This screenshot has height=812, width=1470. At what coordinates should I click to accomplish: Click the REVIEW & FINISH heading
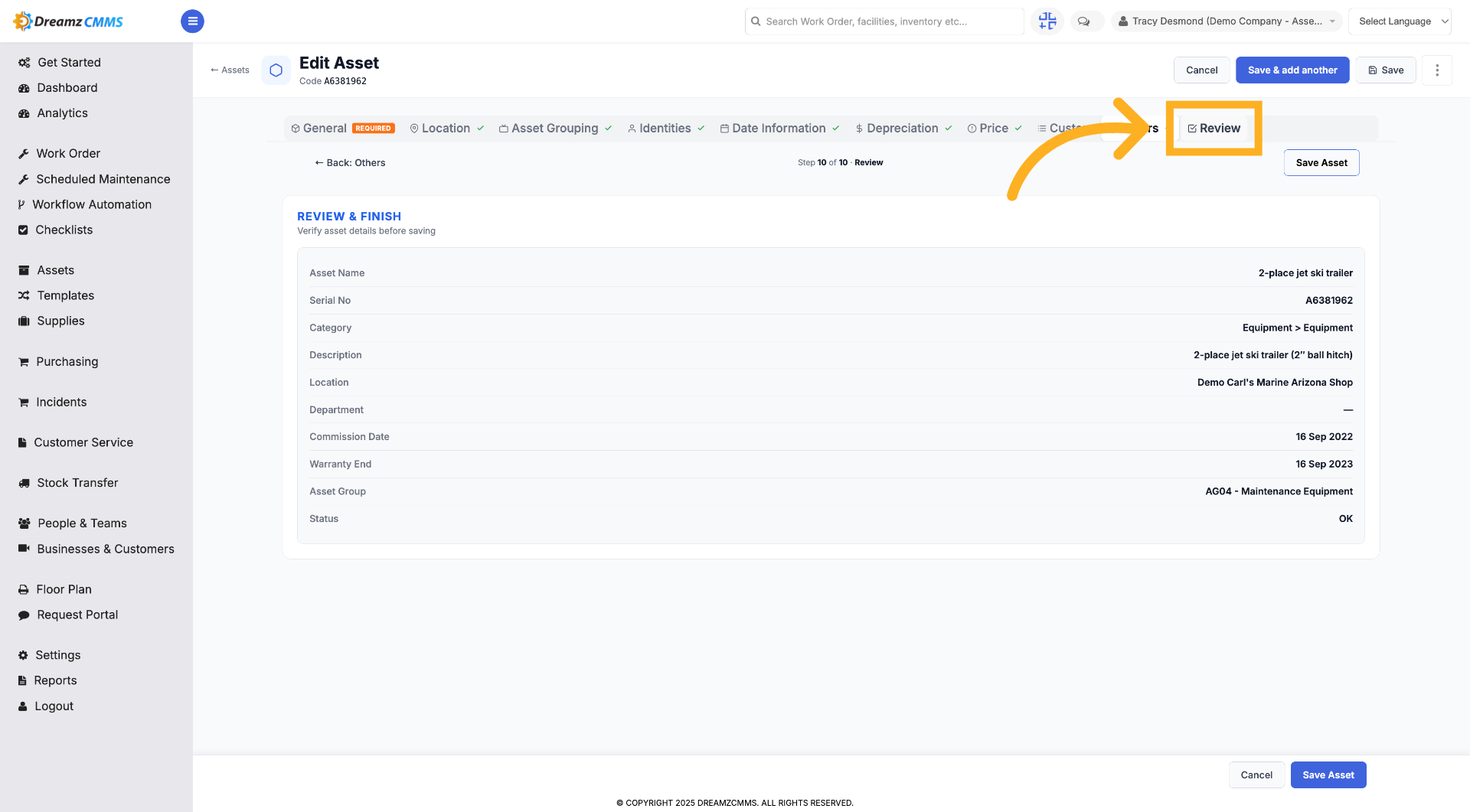[349, 217]
